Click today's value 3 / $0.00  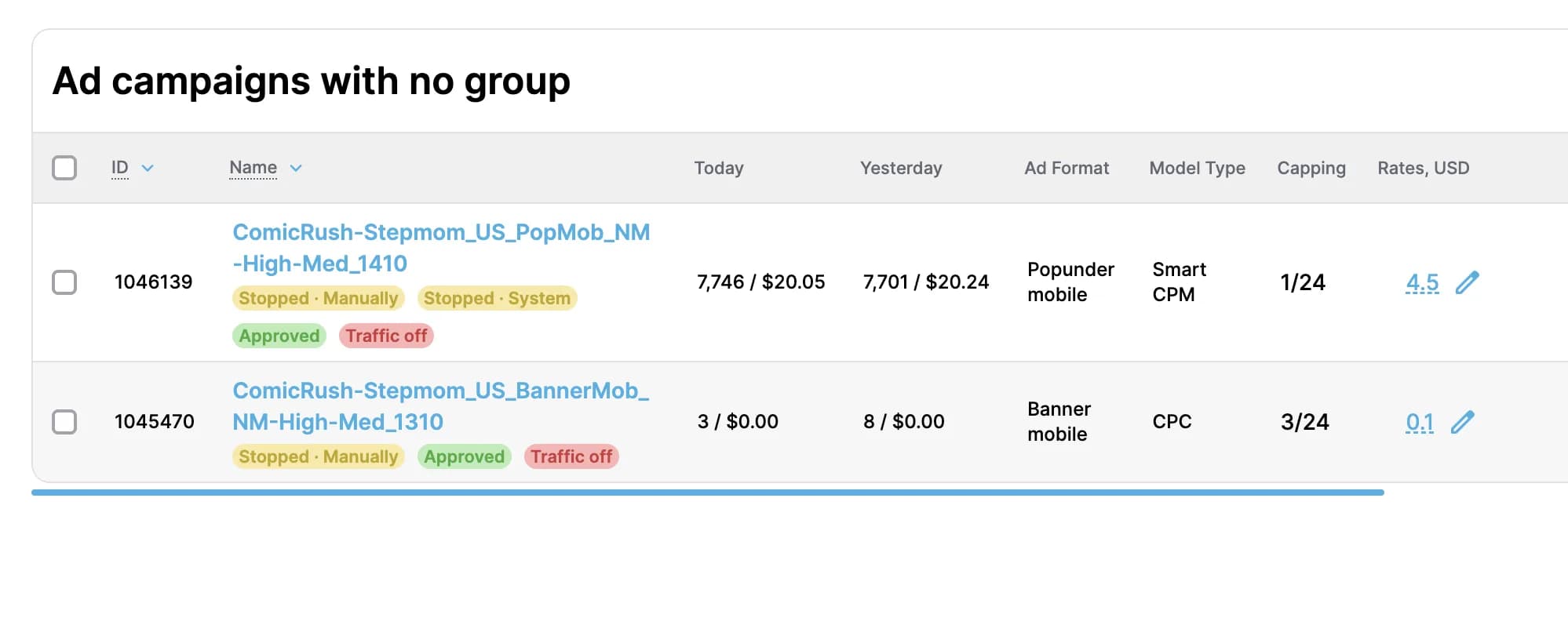[738, 422]
